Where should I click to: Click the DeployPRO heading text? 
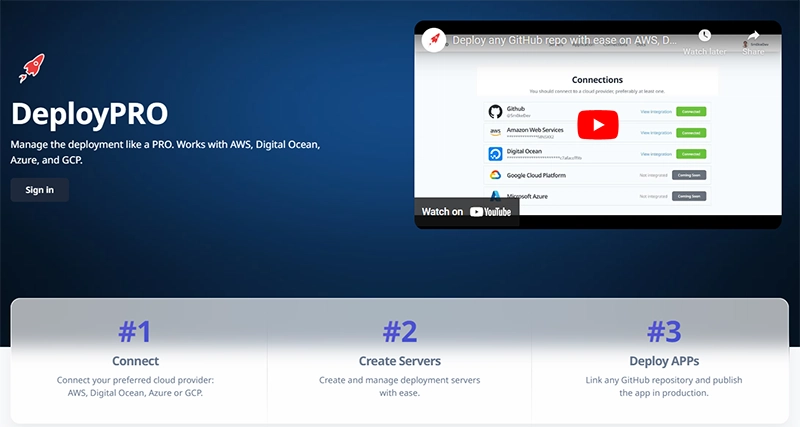89,114
